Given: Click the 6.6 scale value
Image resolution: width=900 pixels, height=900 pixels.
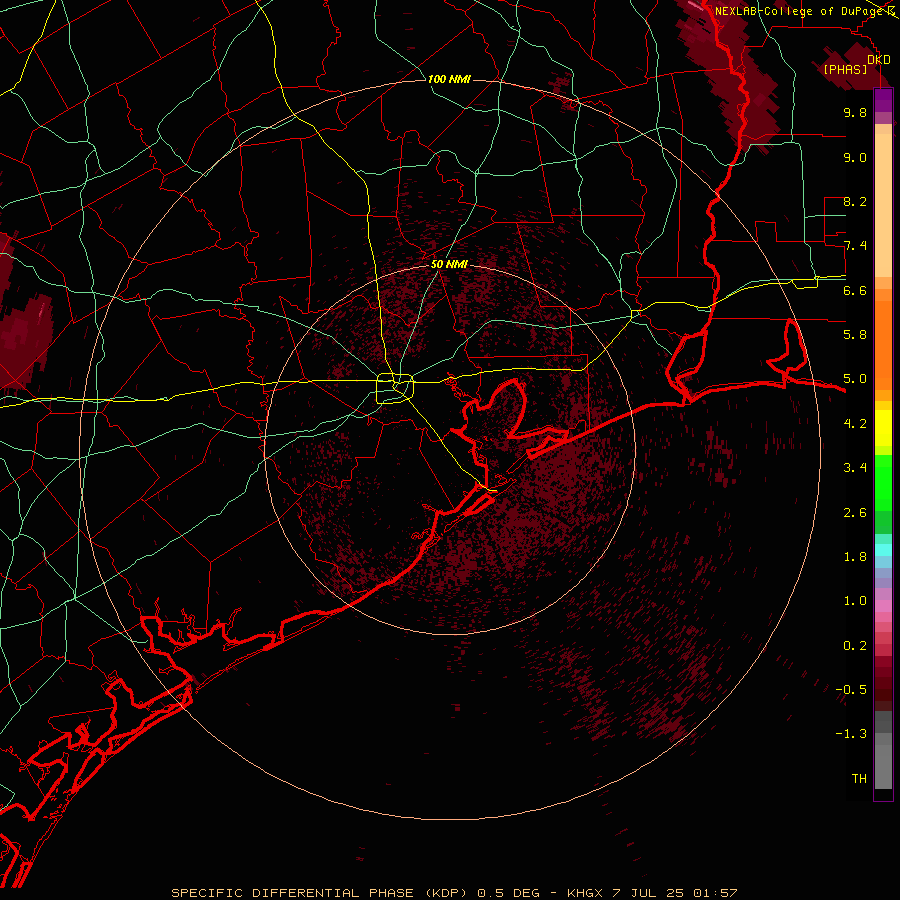Looking at the screenshot, I should (x=855, y=290).
